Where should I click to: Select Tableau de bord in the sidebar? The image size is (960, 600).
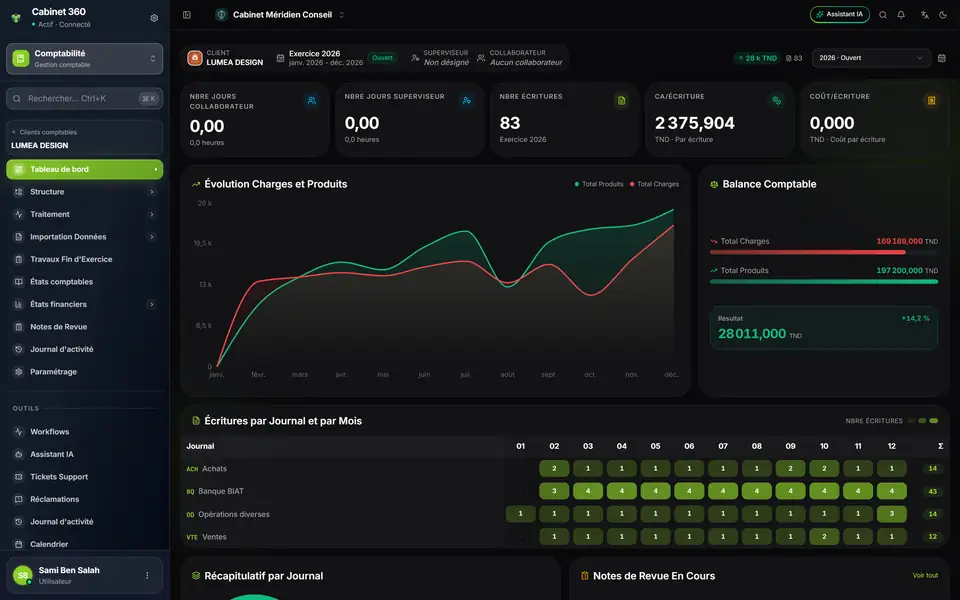click(x=84, y=170)
